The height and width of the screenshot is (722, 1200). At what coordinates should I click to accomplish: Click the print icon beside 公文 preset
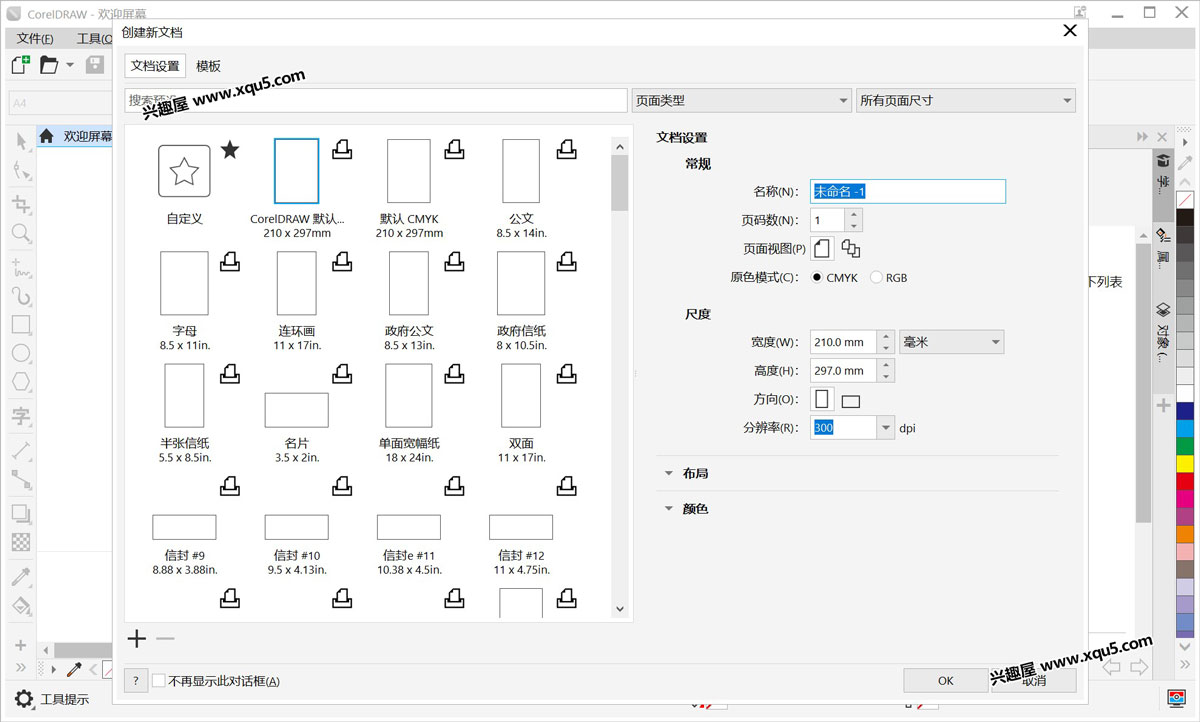(x=566, y=149)
